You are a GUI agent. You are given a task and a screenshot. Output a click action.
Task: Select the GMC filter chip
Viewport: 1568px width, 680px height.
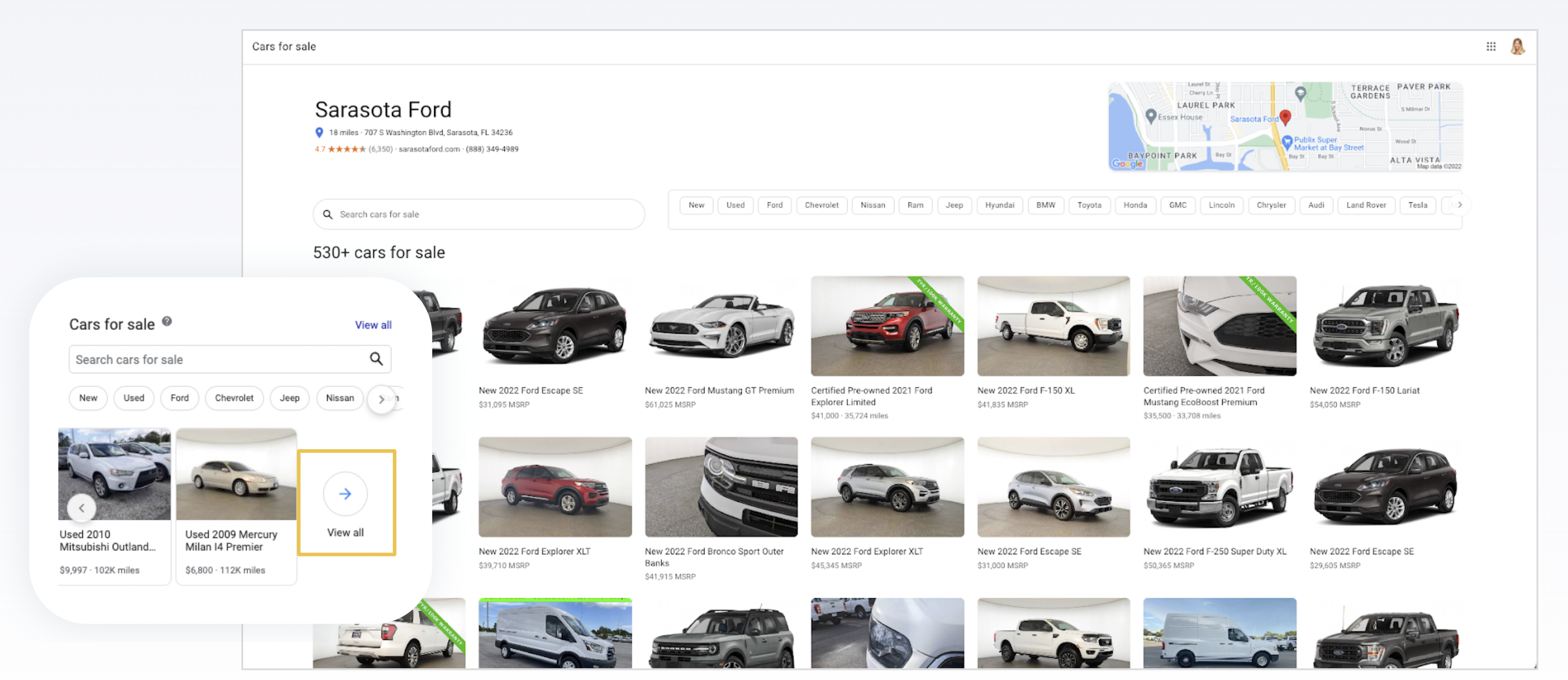[1177, 206]
